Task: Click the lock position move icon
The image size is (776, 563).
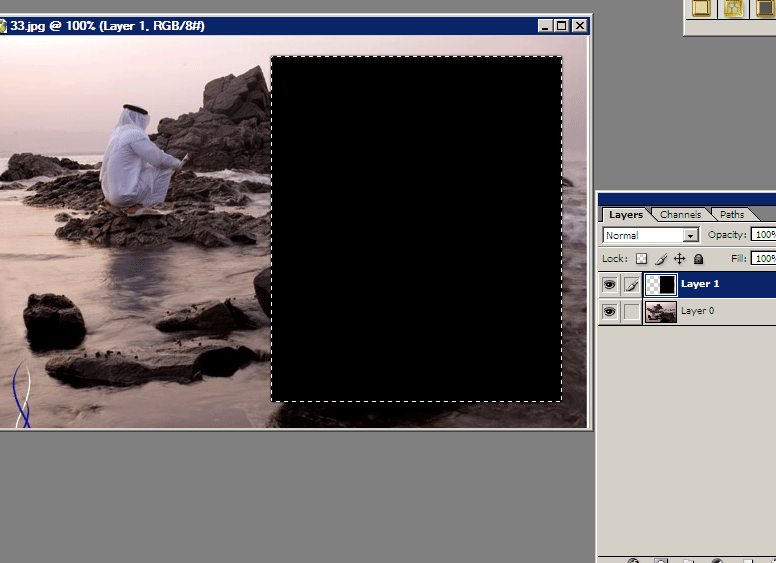Action: 680,259
